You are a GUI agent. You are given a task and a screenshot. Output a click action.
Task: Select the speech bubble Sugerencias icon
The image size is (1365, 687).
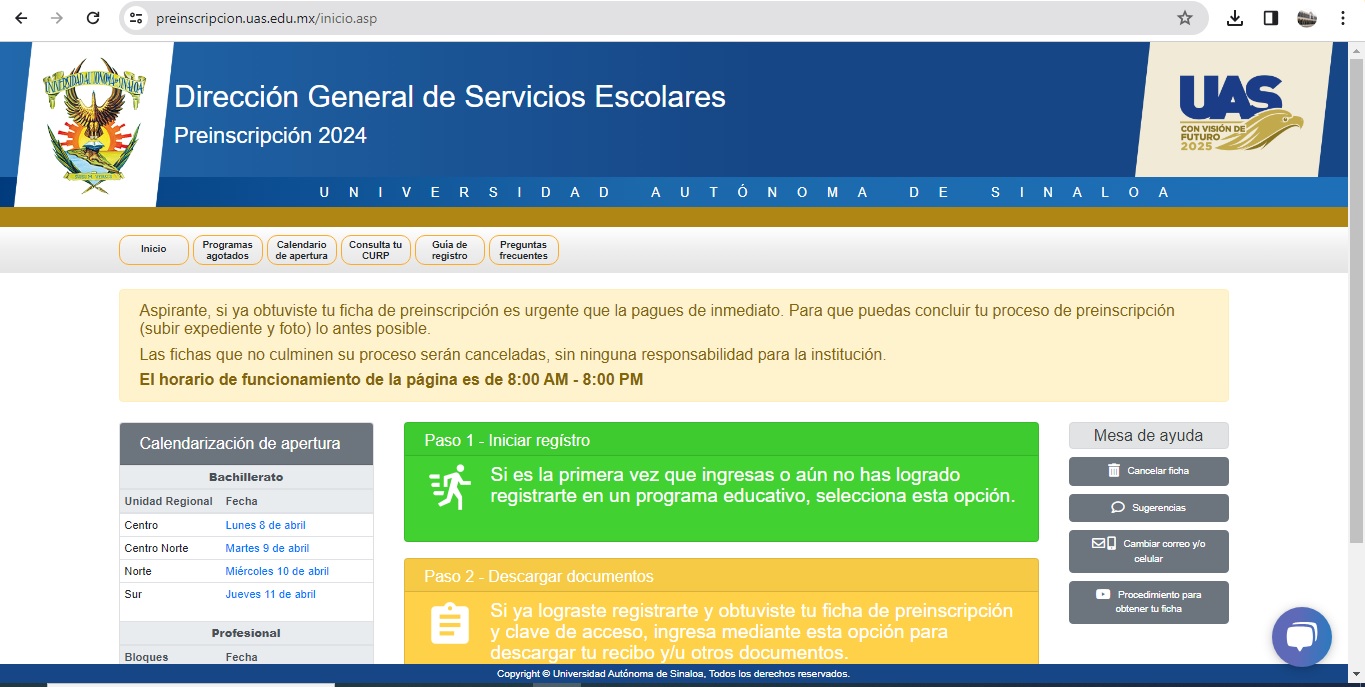(1116, 507)
